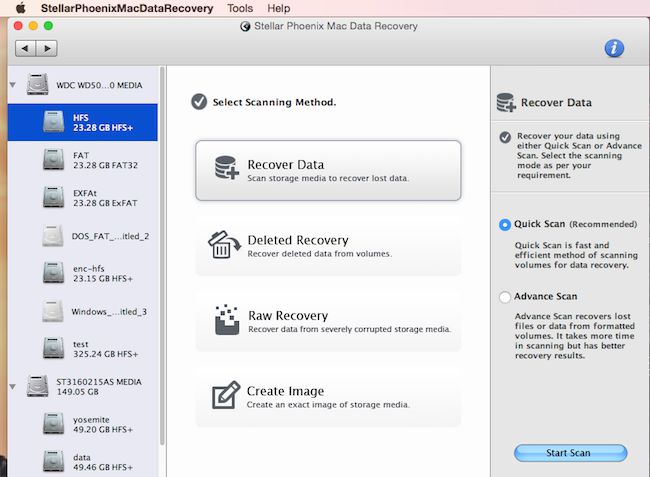Click 'Create an exact image of storage media.'

coord(328,404)
